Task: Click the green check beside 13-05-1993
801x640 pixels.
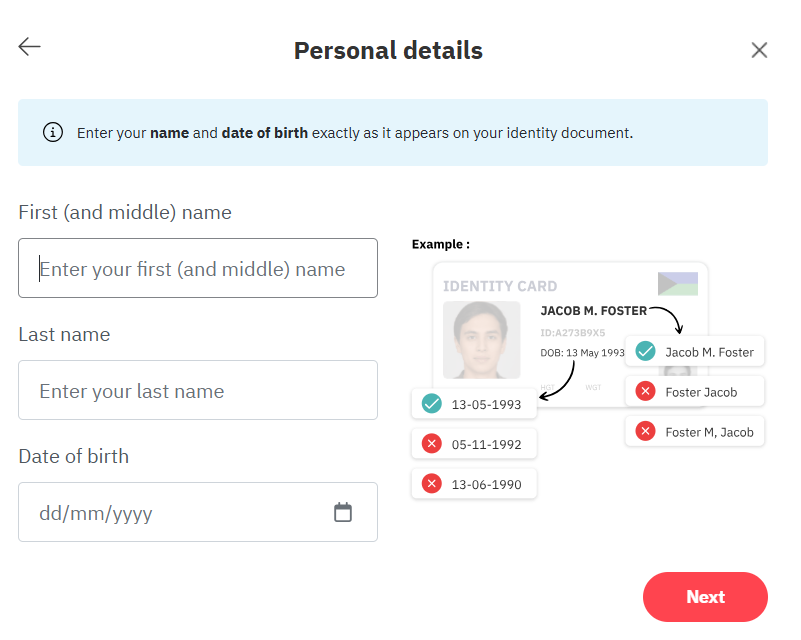Action: tap(432, 404)
